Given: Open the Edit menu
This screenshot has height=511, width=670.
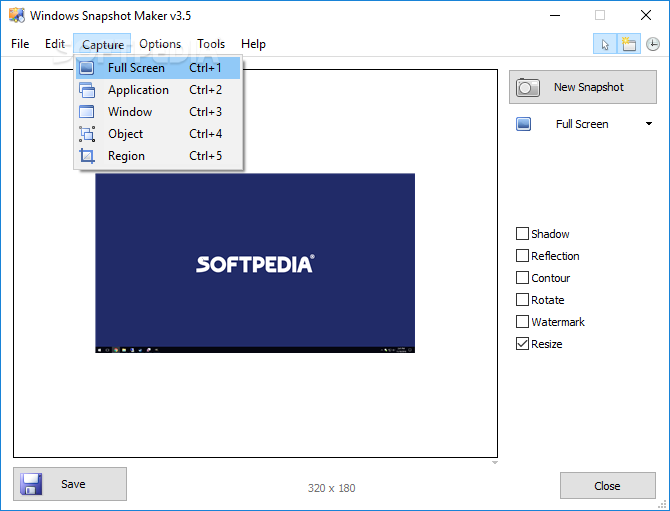Looking at the screenshot, I should tap(55, 44).
